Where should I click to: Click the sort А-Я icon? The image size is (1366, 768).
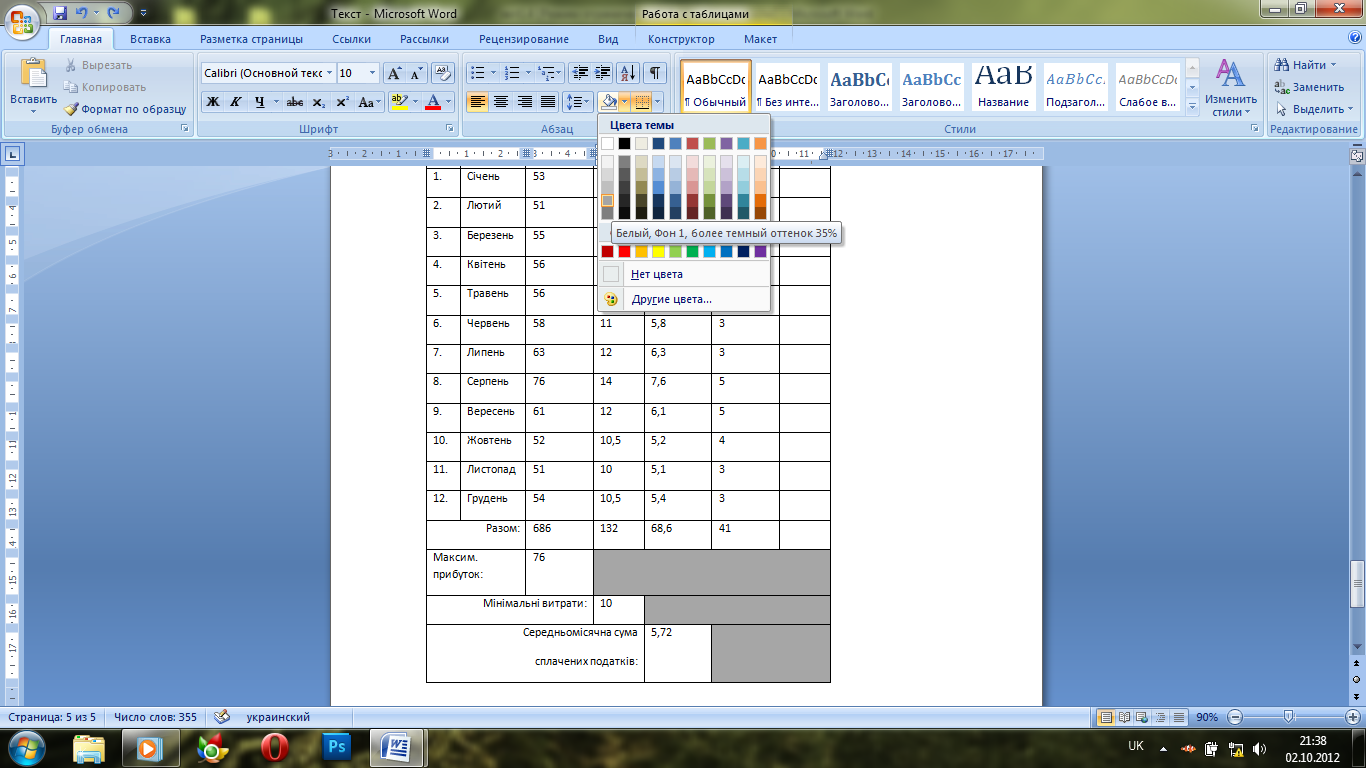pyautogui.click(x=629, y=73)
